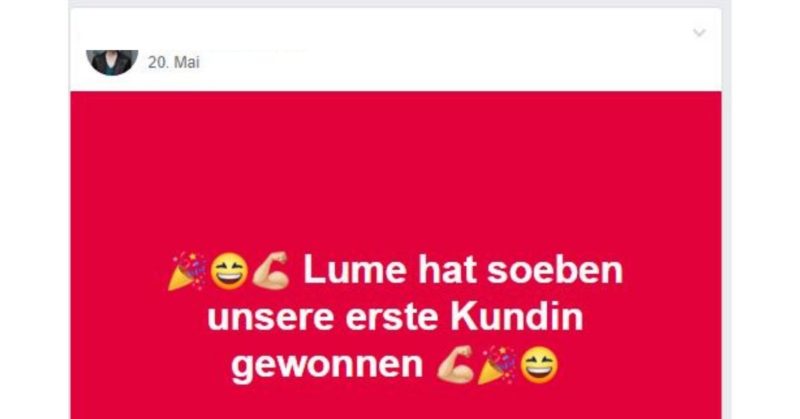Click the party popper emoji before "Lume"
Image resolution: width=800 pixels, height=419 pixels.
tap(187, 271)
